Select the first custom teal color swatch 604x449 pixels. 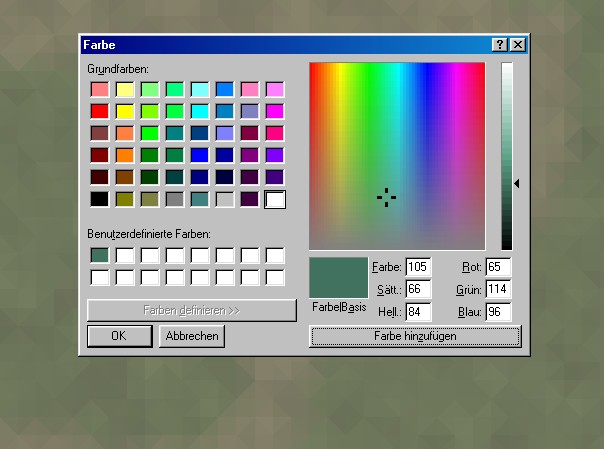[x=99, y=255]
